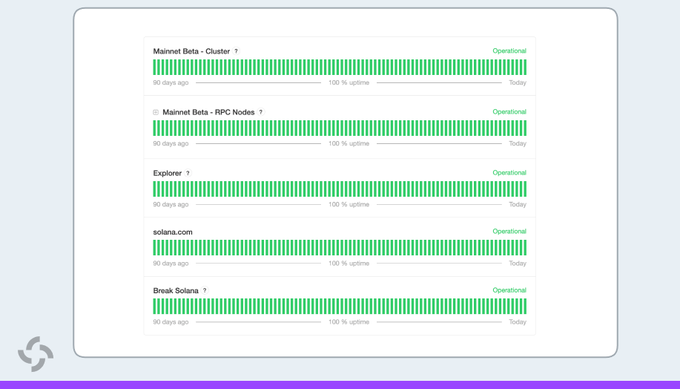Select the Break Solana component title
Viewport: 680px width, 389px height.
pos(176,291)
